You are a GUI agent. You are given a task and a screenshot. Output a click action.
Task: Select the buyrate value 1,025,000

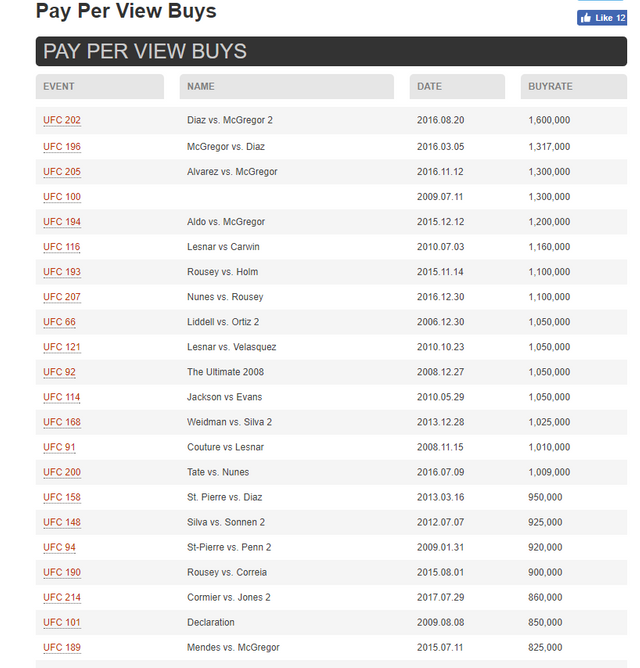tap(549, 422)
